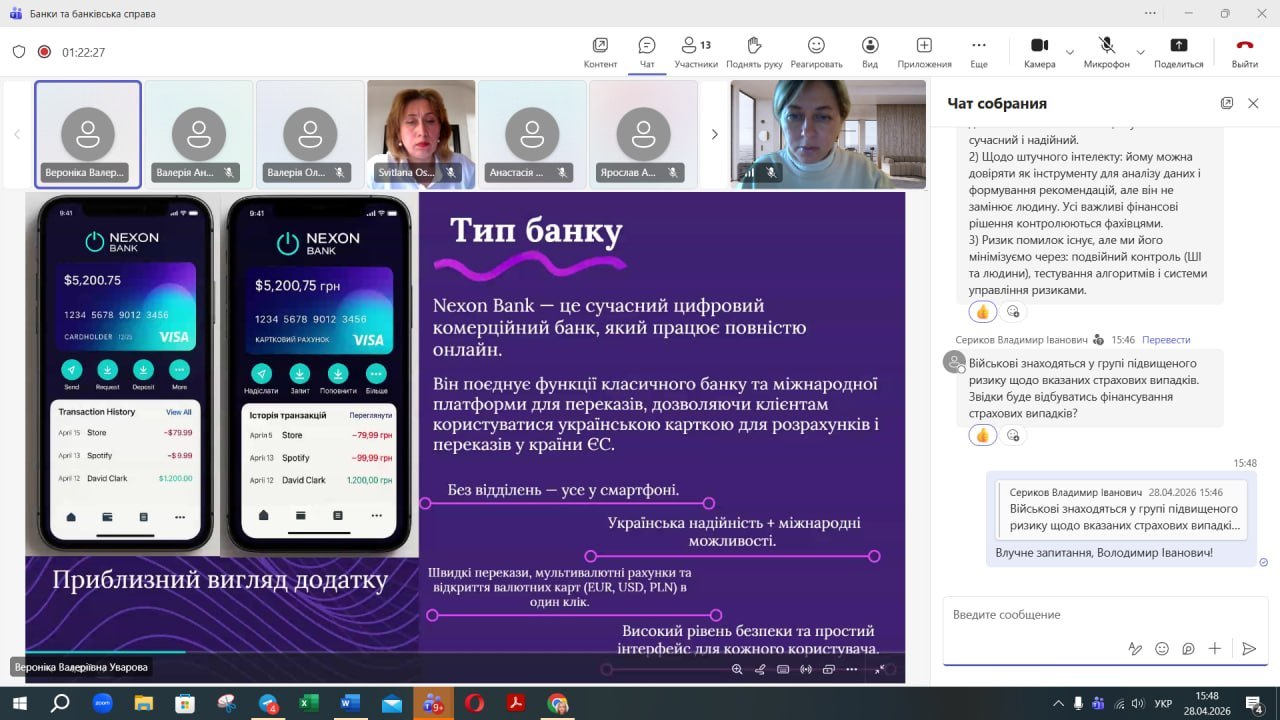Show the Участники participants list
Viewport: 1280px width, 720px height.
point(696,52)
